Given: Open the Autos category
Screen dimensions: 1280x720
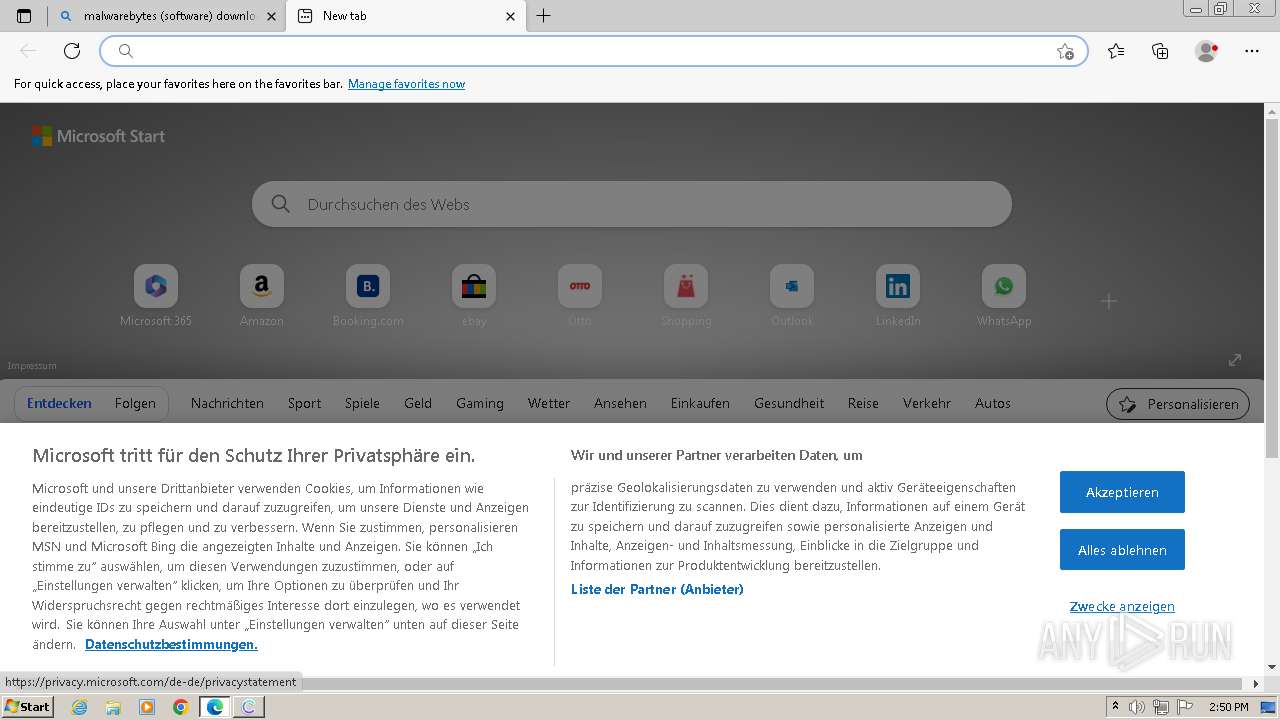Looking at the screenshot, I should [x=993, y=403].
